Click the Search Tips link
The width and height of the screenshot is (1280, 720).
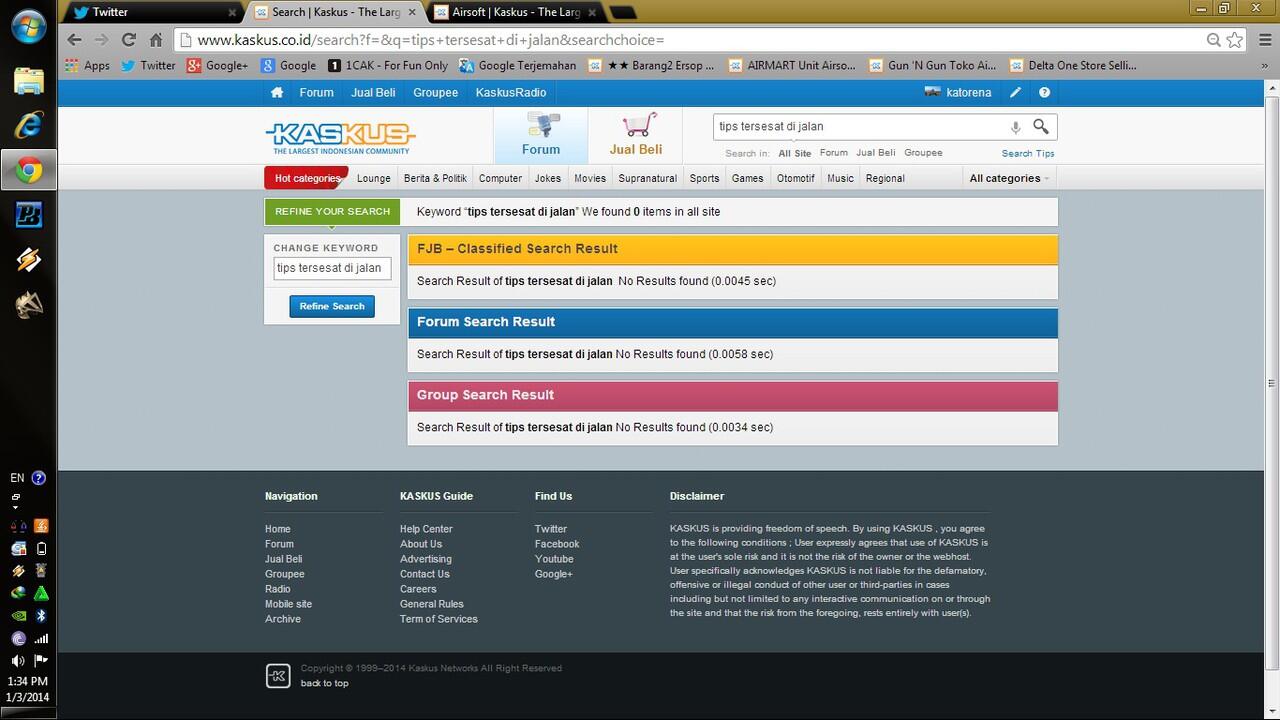pos(1028,153)
